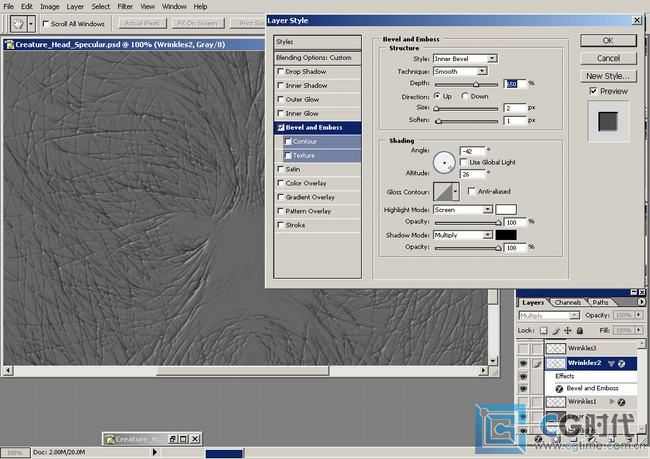The width and height of the screenshot is (650, 459).
Task: Click the Wrinkles1 layer thumbnail
Action: [556, 402]
